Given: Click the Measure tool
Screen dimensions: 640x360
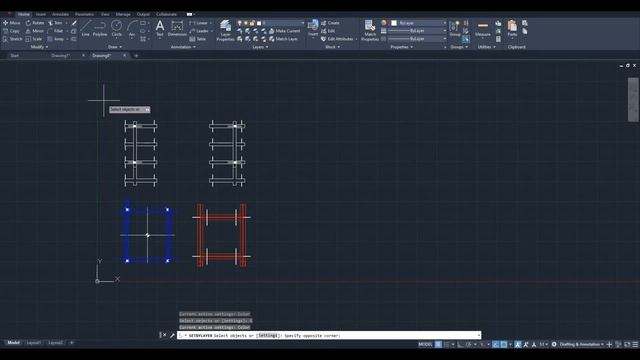Looking at the screenshot, I should [x=483, y=29].
